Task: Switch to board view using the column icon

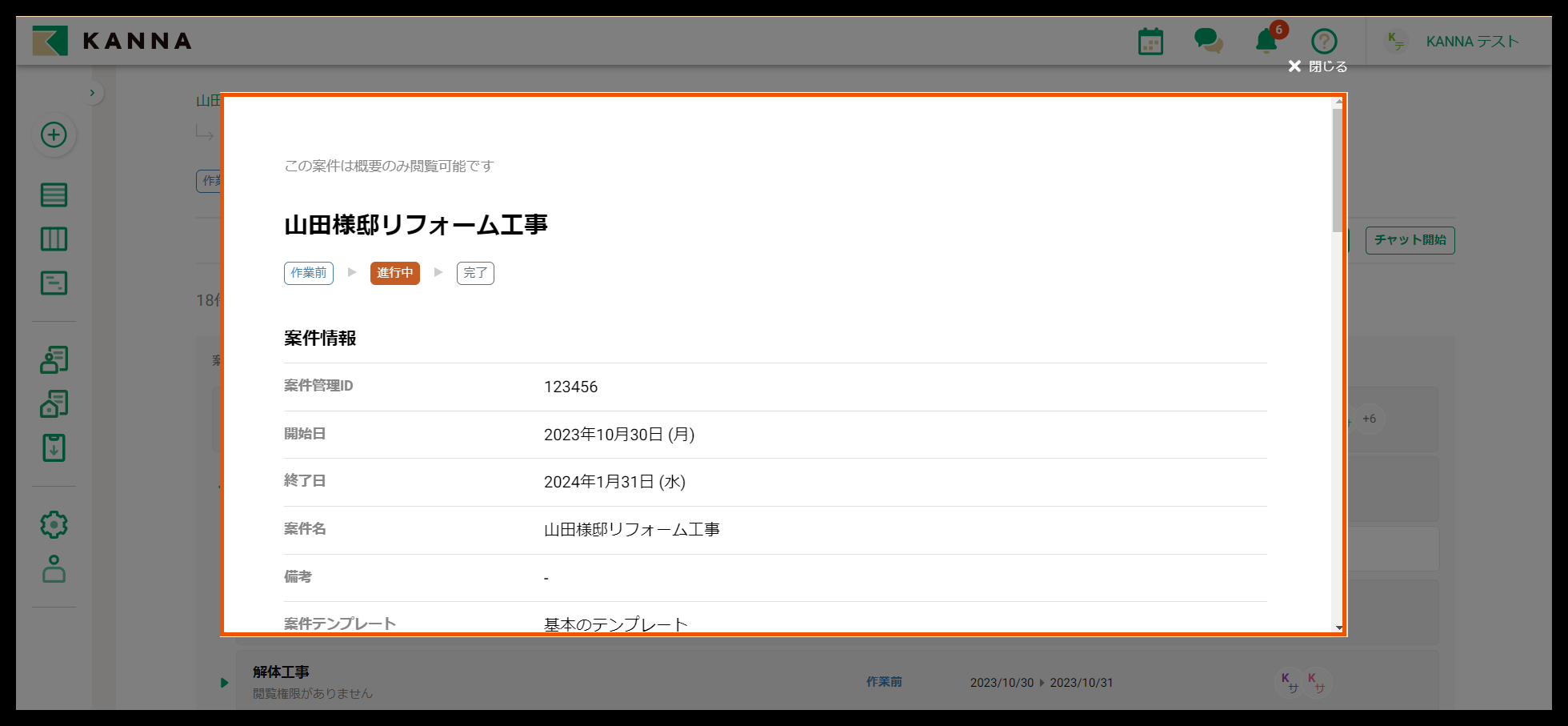Action: coord(54,239)
